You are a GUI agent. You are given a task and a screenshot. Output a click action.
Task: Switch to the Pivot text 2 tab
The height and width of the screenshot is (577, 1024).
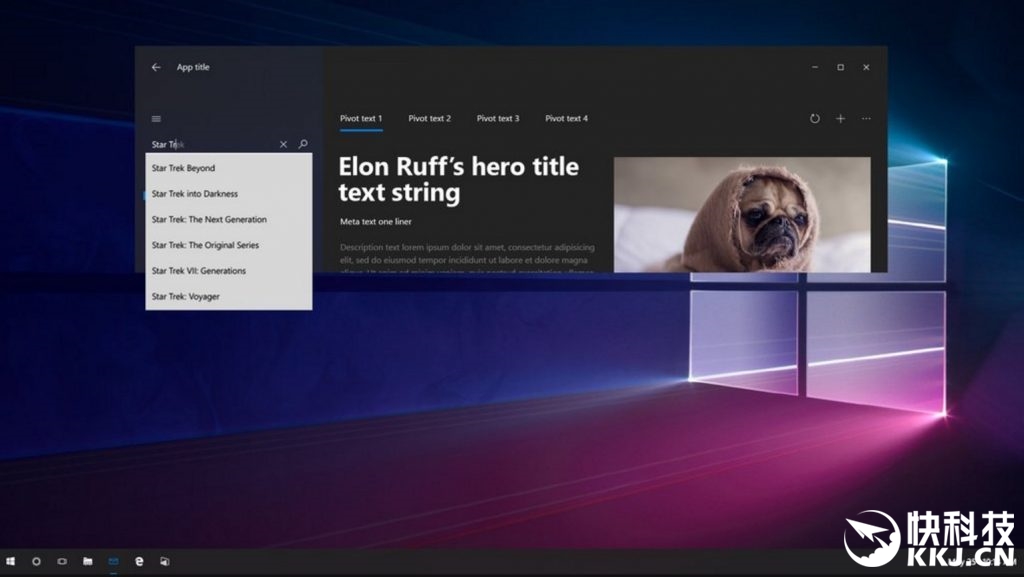429,119
